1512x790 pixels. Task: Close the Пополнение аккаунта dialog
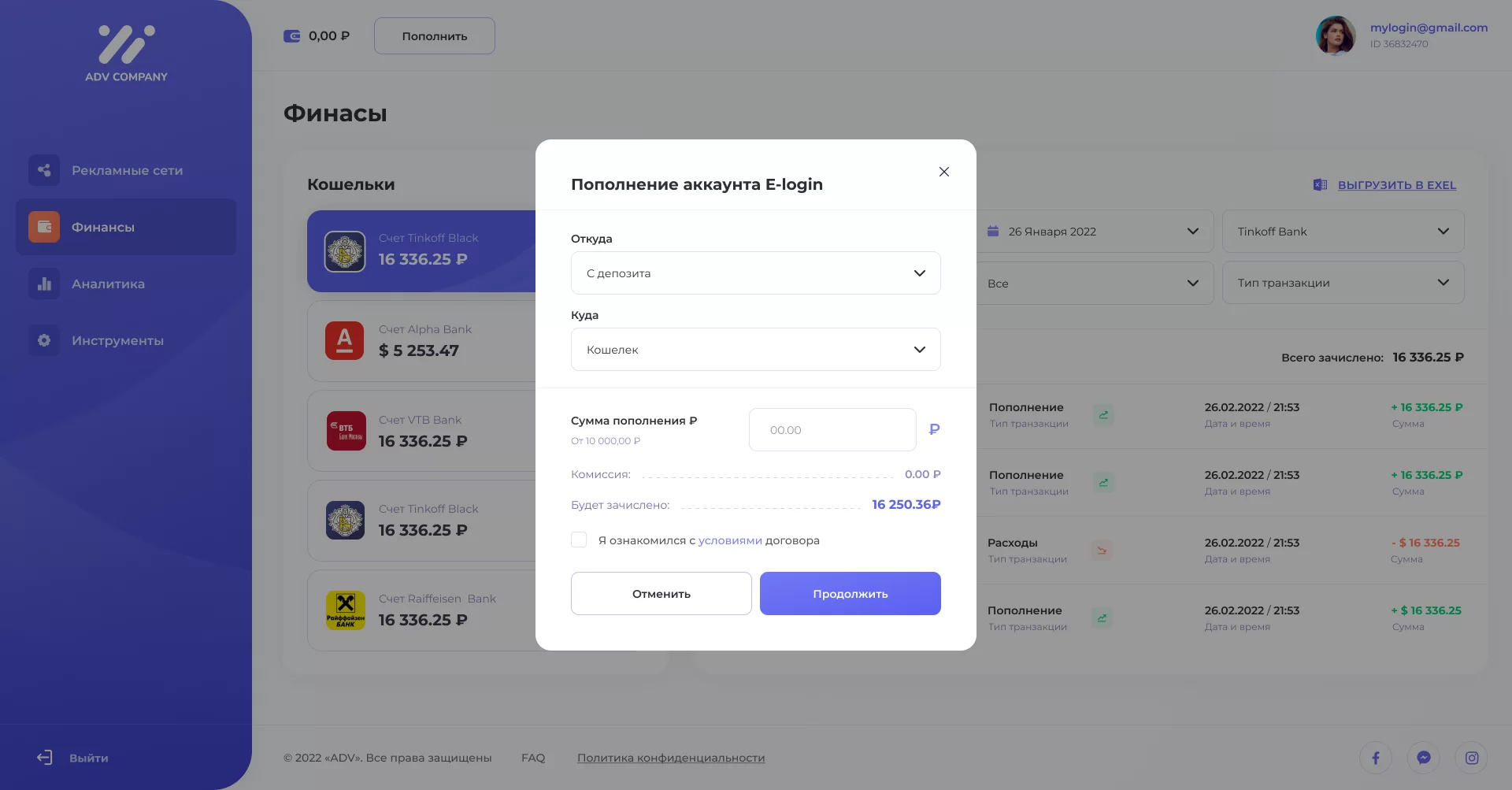944,172
